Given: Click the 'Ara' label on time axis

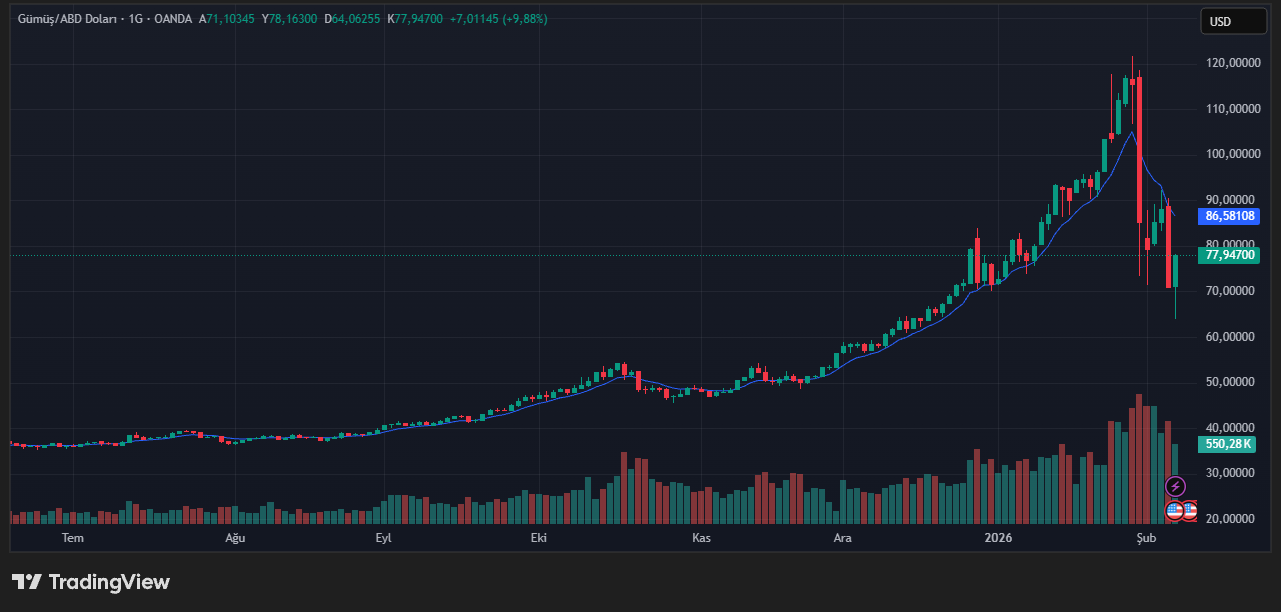Looking at the screenshot, I should pyautogui.click(x=843, y=538).
